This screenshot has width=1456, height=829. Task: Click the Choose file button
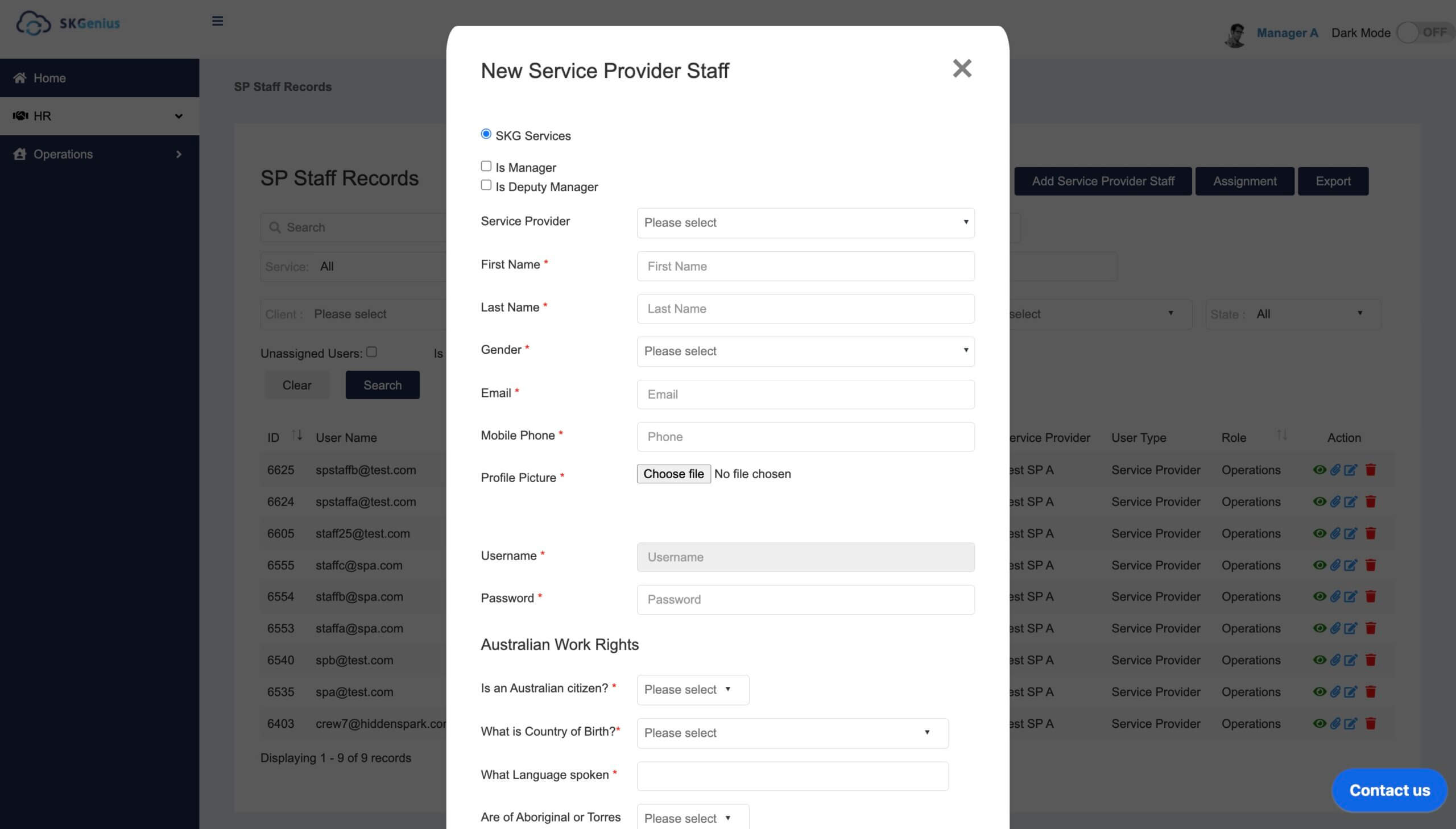673,474
